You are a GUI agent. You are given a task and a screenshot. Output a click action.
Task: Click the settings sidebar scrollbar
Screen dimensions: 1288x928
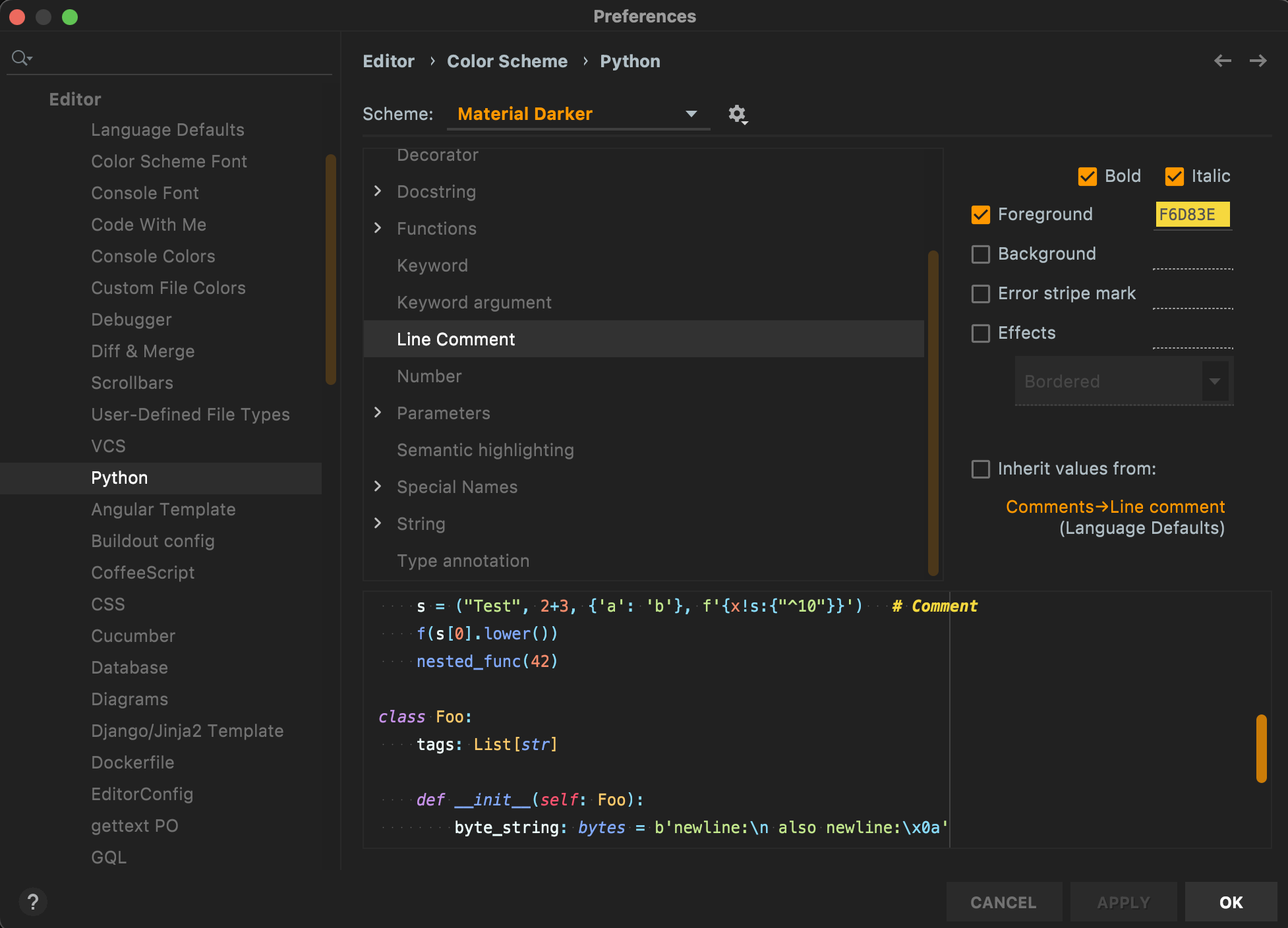coord(330,269)
